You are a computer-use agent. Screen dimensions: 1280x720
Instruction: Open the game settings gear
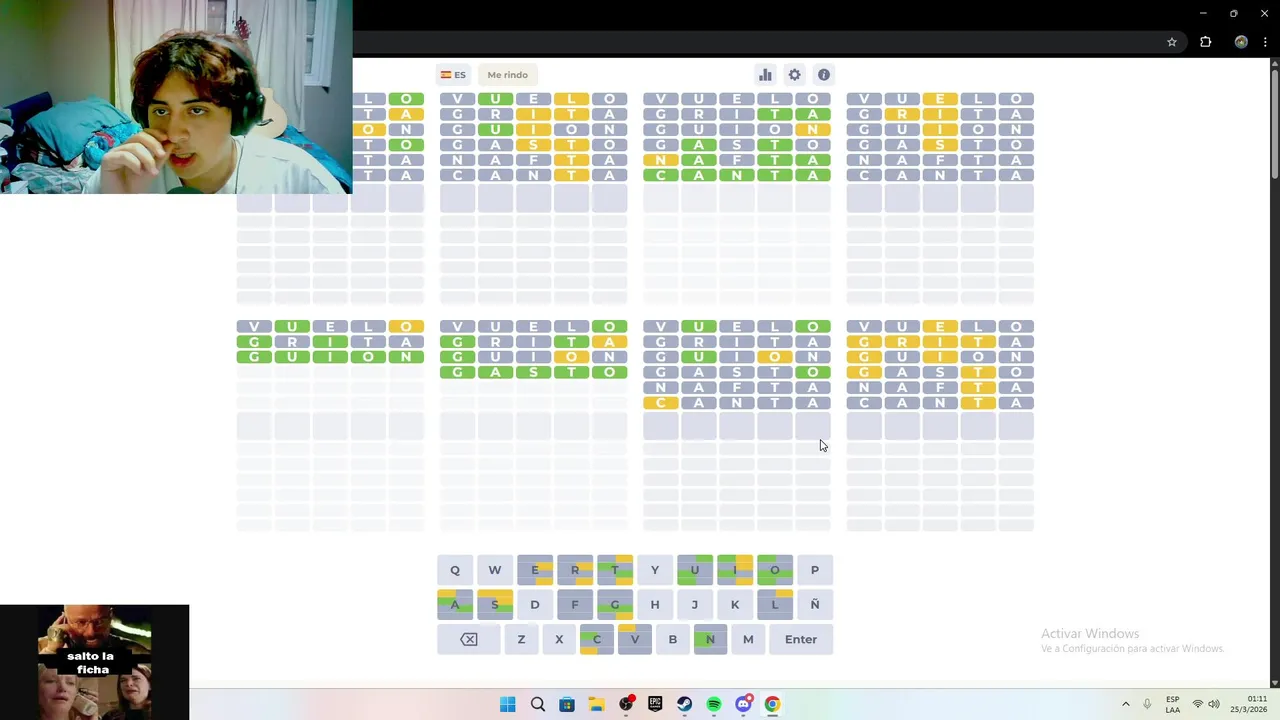pos(794,75)
